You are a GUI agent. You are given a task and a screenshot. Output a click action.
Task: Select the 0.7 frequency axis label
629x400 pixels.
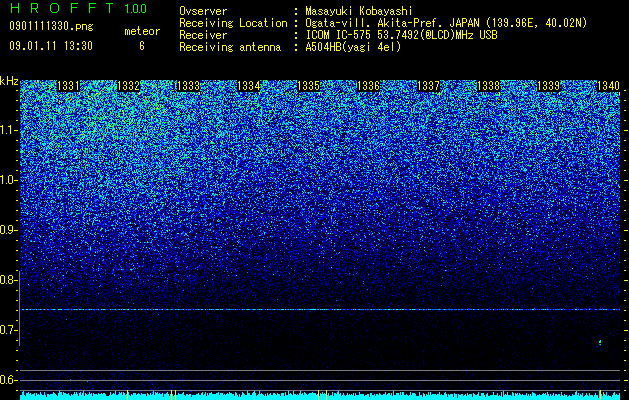(x=9, y=330)
